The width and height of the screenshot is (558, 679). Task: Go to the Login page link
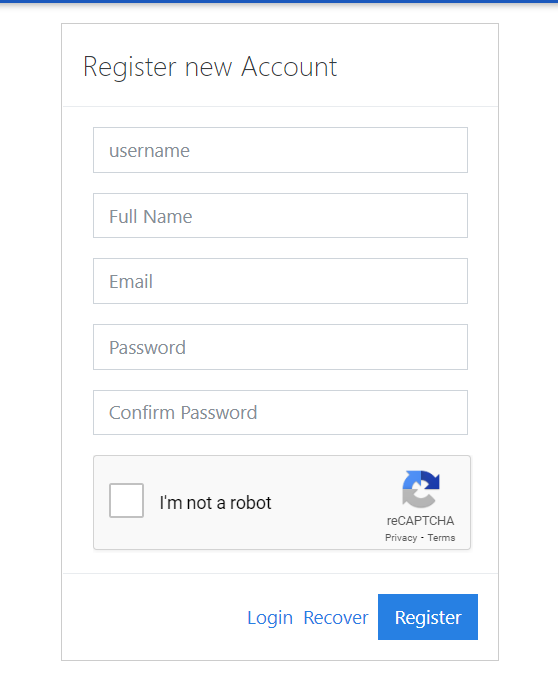click(270, 618)
